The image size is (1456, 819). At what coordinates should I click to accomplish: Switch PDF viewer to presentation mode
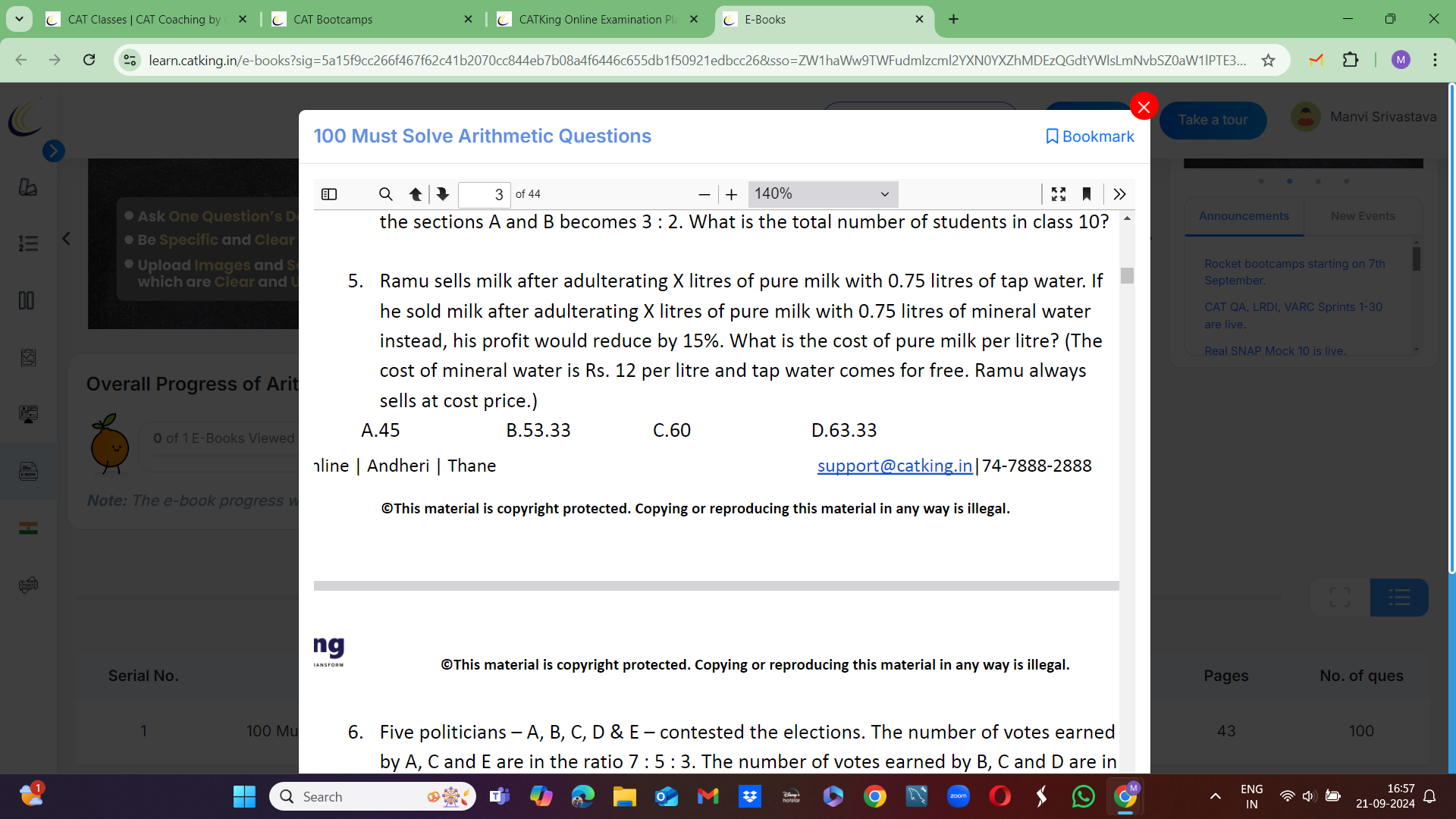(1059, 194)
